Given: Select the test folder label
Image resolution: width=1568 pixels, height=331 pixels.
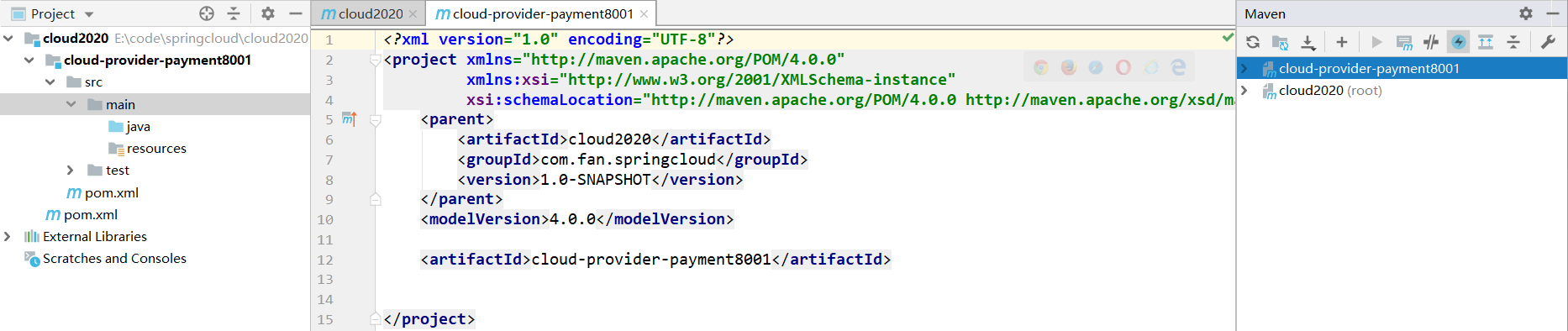Looking at the screenshot, I should click(118, 170).
